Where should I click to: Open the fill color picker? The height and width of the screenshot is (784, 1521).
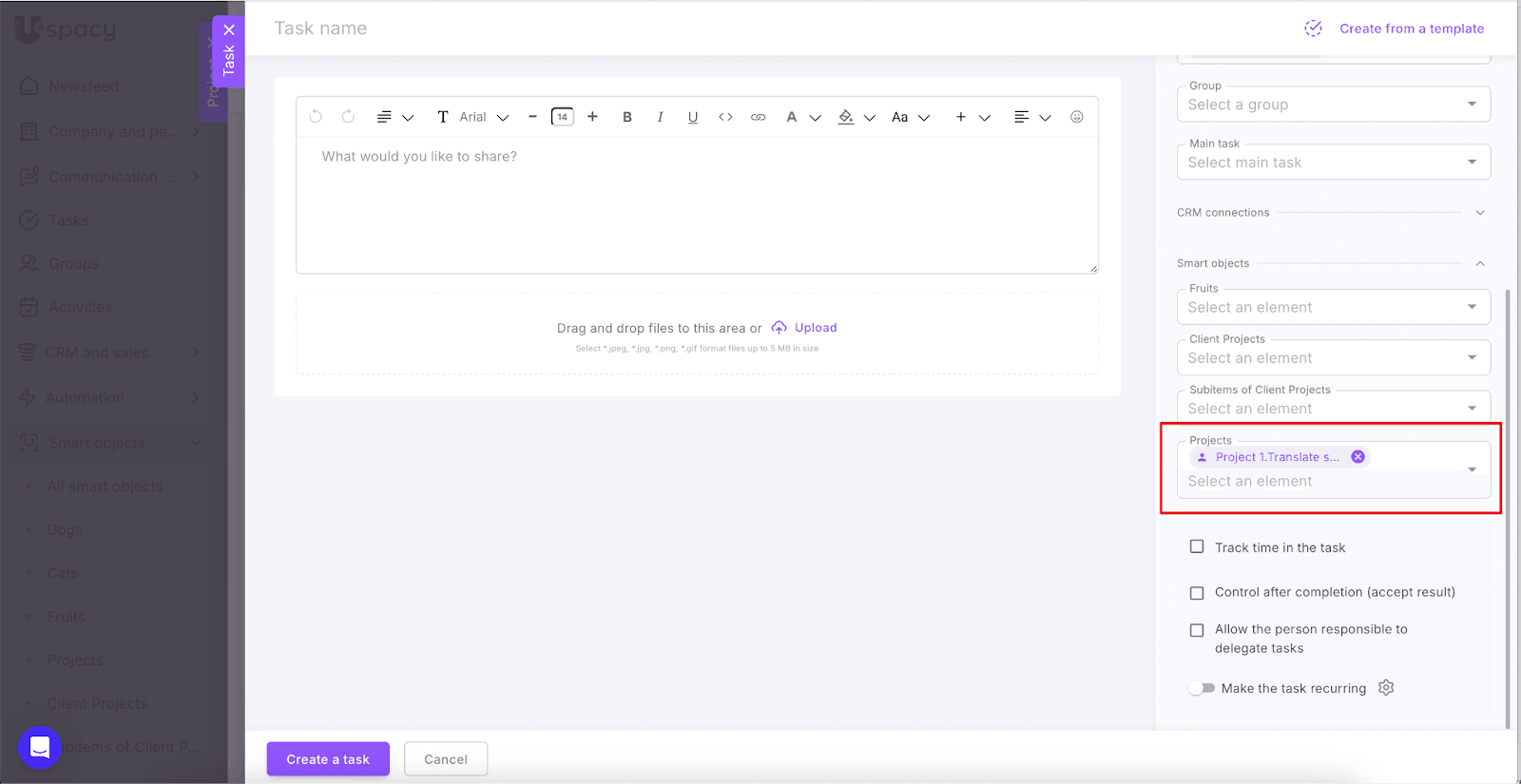(846, 117)
